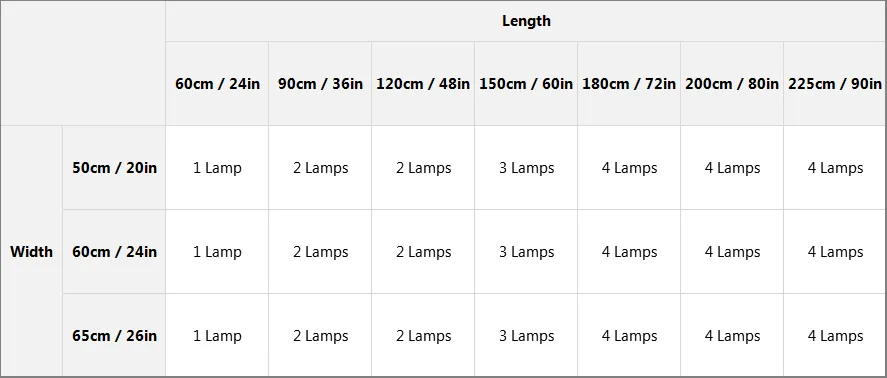Click the 50cm / 20in width row header
Viewport: 887px width, 378px height.
114,167
